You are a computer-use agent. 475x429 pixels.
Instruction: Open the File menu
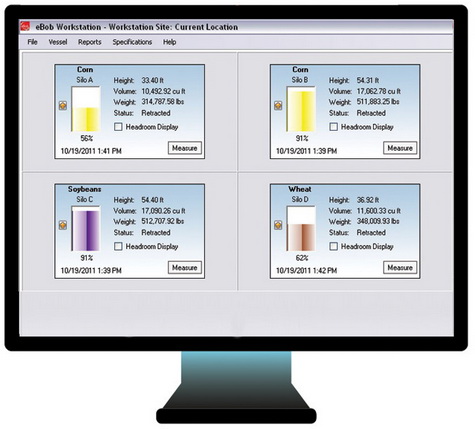[x=32, y=42]
